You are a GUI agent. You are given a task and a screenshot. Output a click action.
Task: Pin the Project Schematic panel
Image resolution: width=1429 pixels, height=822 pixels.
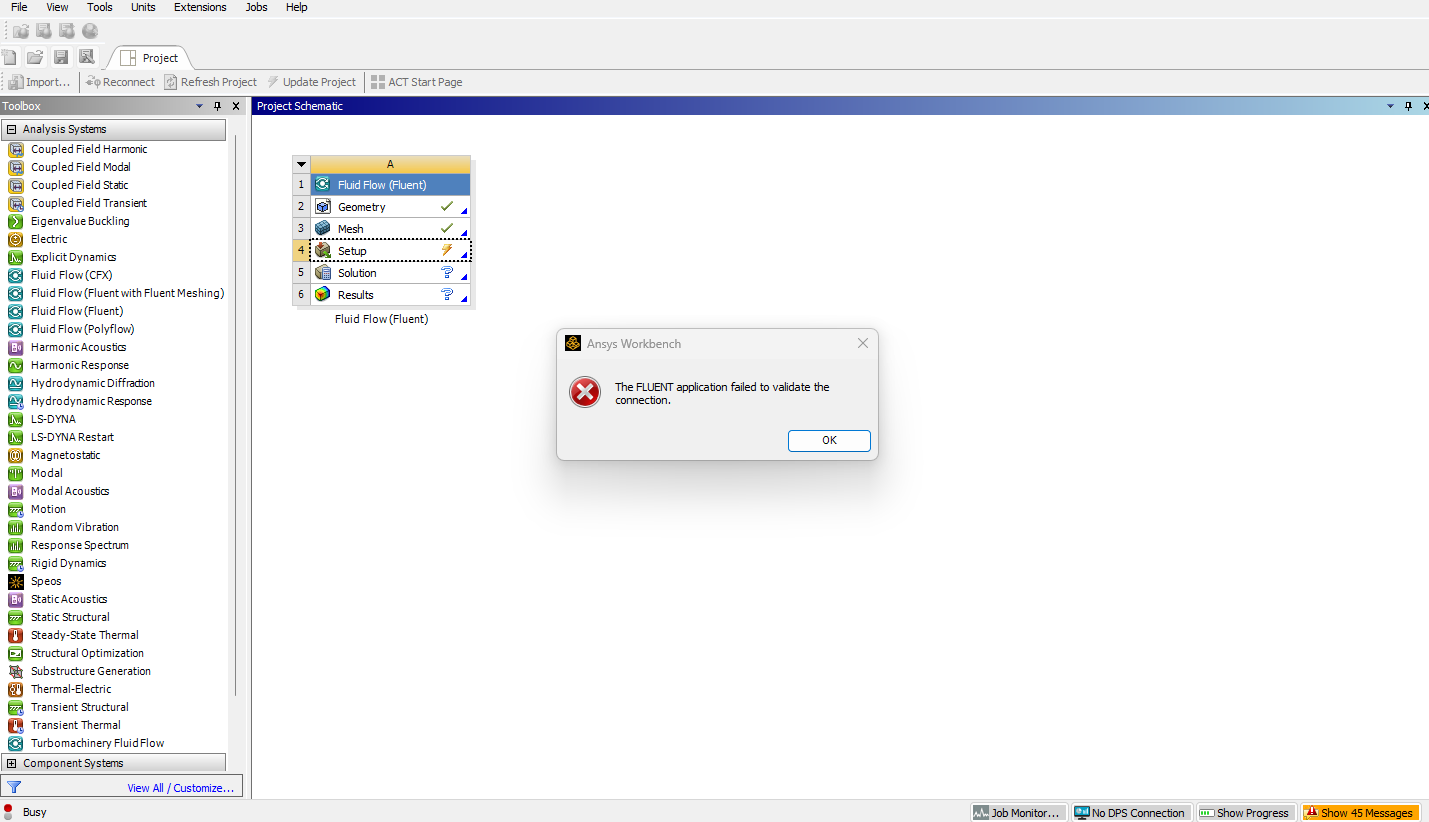(x=1408, y=106)
